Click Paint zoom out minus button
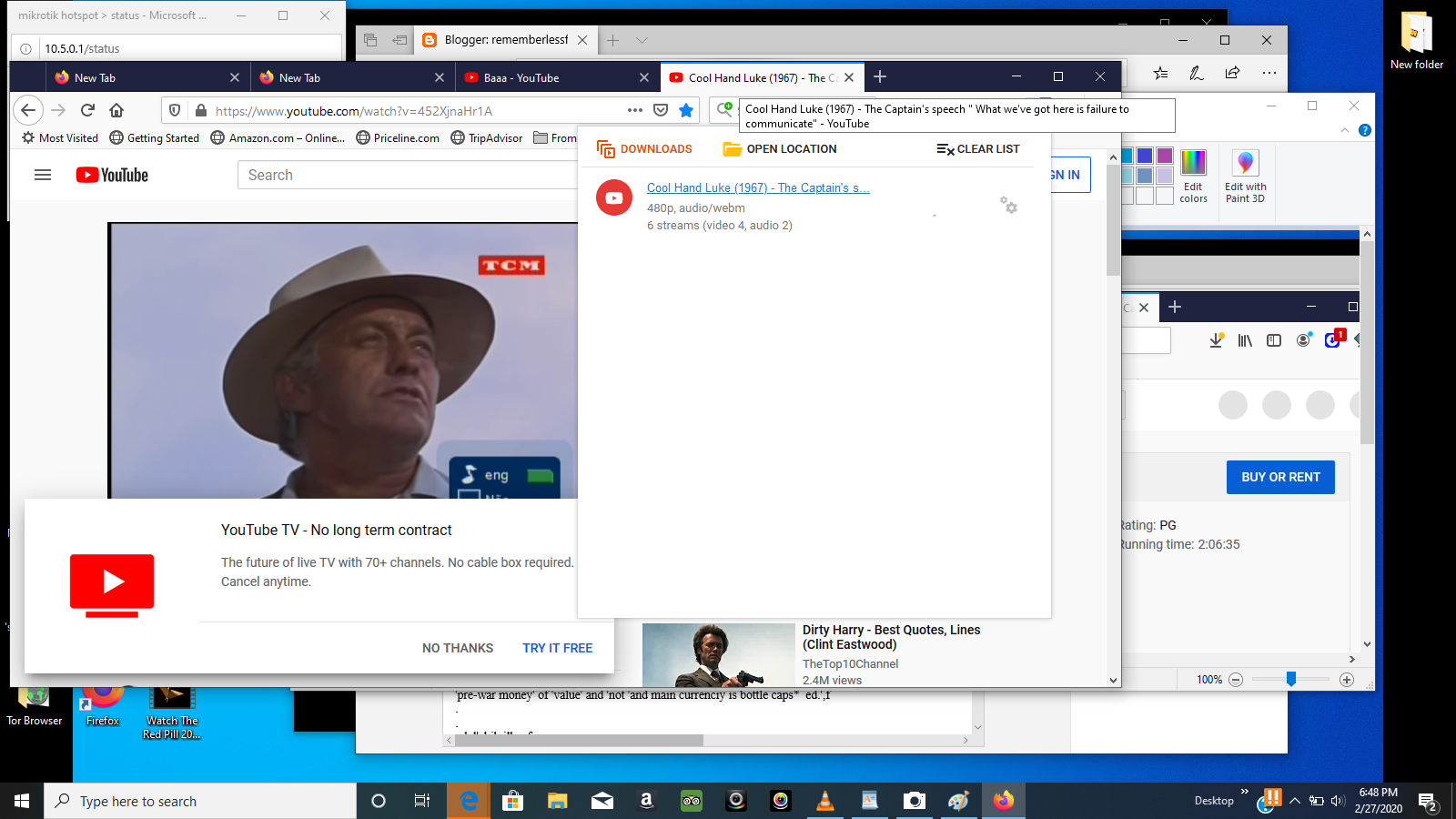Screen dimensions: 1456x819 point(1236,680)
